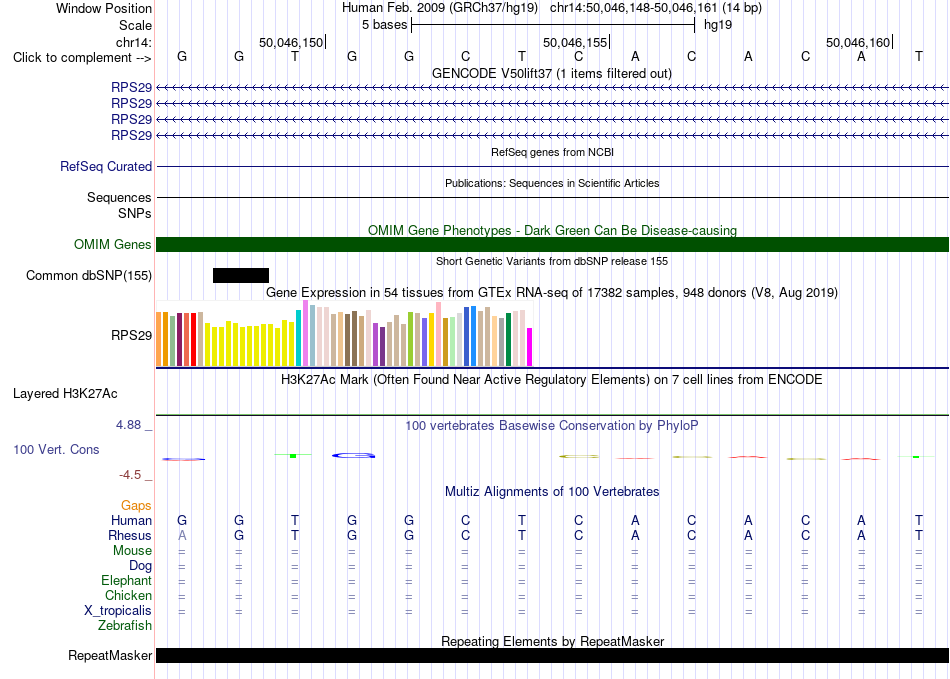
Task: Select the Zebrafish species label
Action: pyautogui.click(x=125, y=626)
